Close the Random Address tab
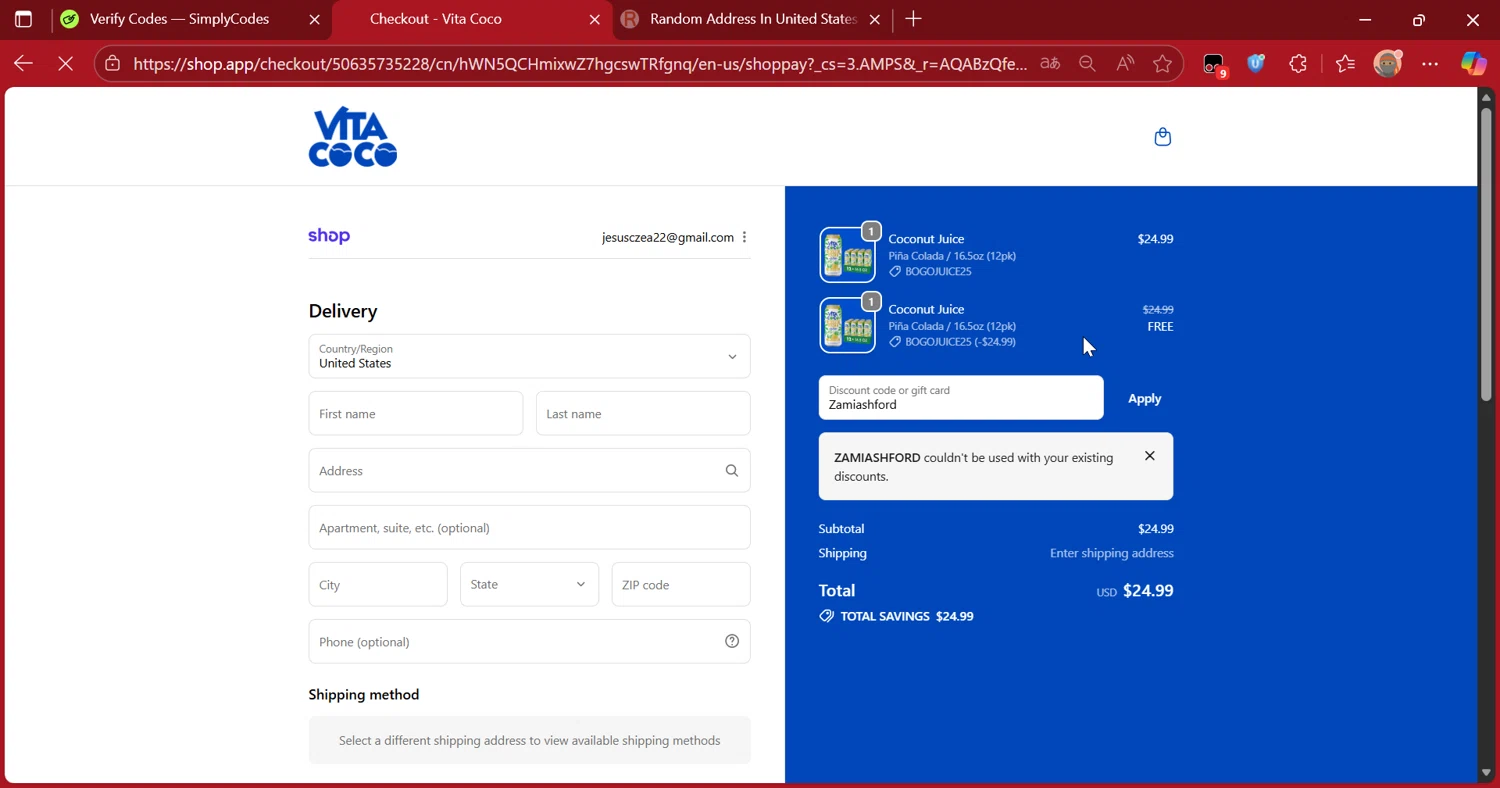This screenshot has height=788, width=1500. (x=875, y=19)
